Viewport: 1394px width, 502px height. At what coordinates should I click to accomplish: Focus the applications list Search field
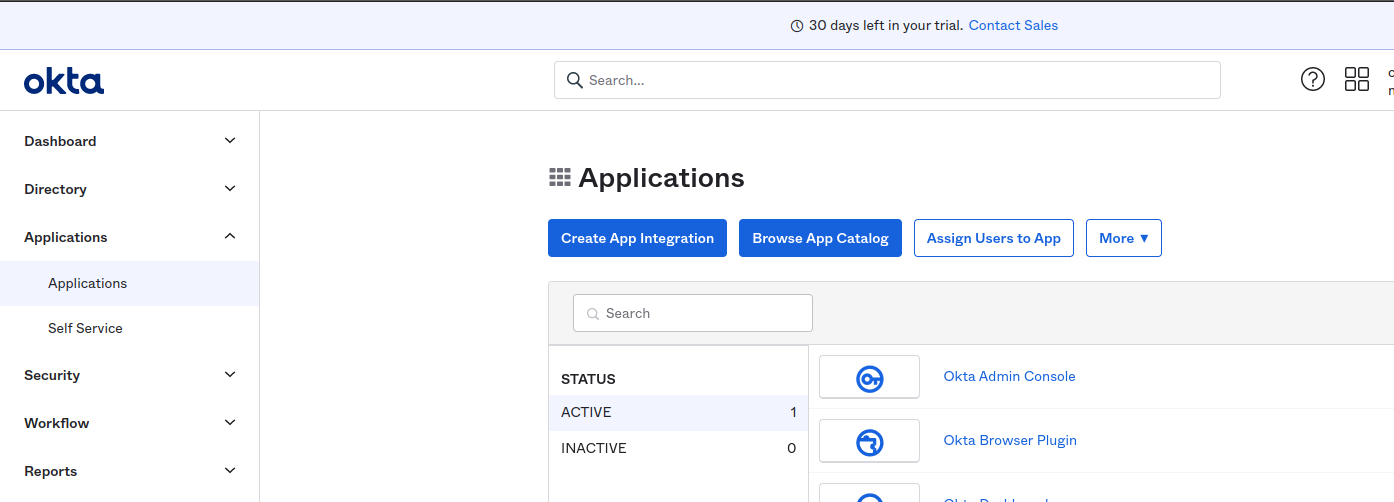(693, 313)
